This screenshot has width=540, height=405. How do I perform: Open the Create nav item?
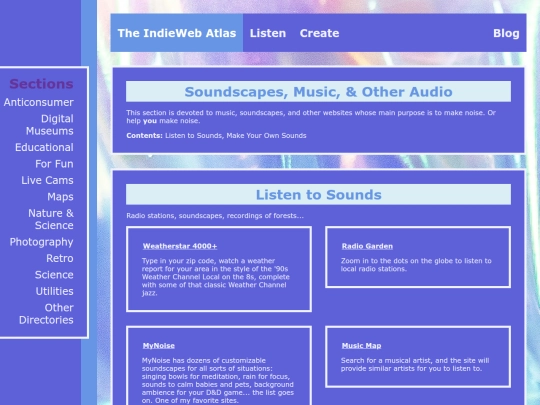pyautogui.click(x=319, y=33)
